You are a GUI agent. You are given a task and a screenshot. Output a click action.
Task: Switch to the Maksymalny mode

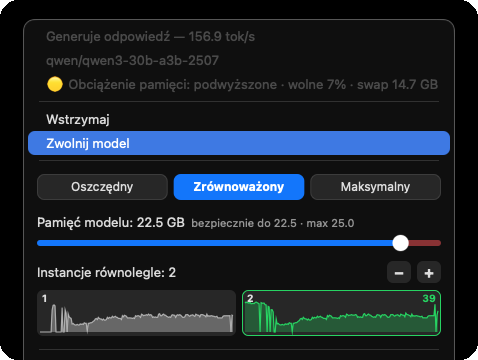coord(375,187)
